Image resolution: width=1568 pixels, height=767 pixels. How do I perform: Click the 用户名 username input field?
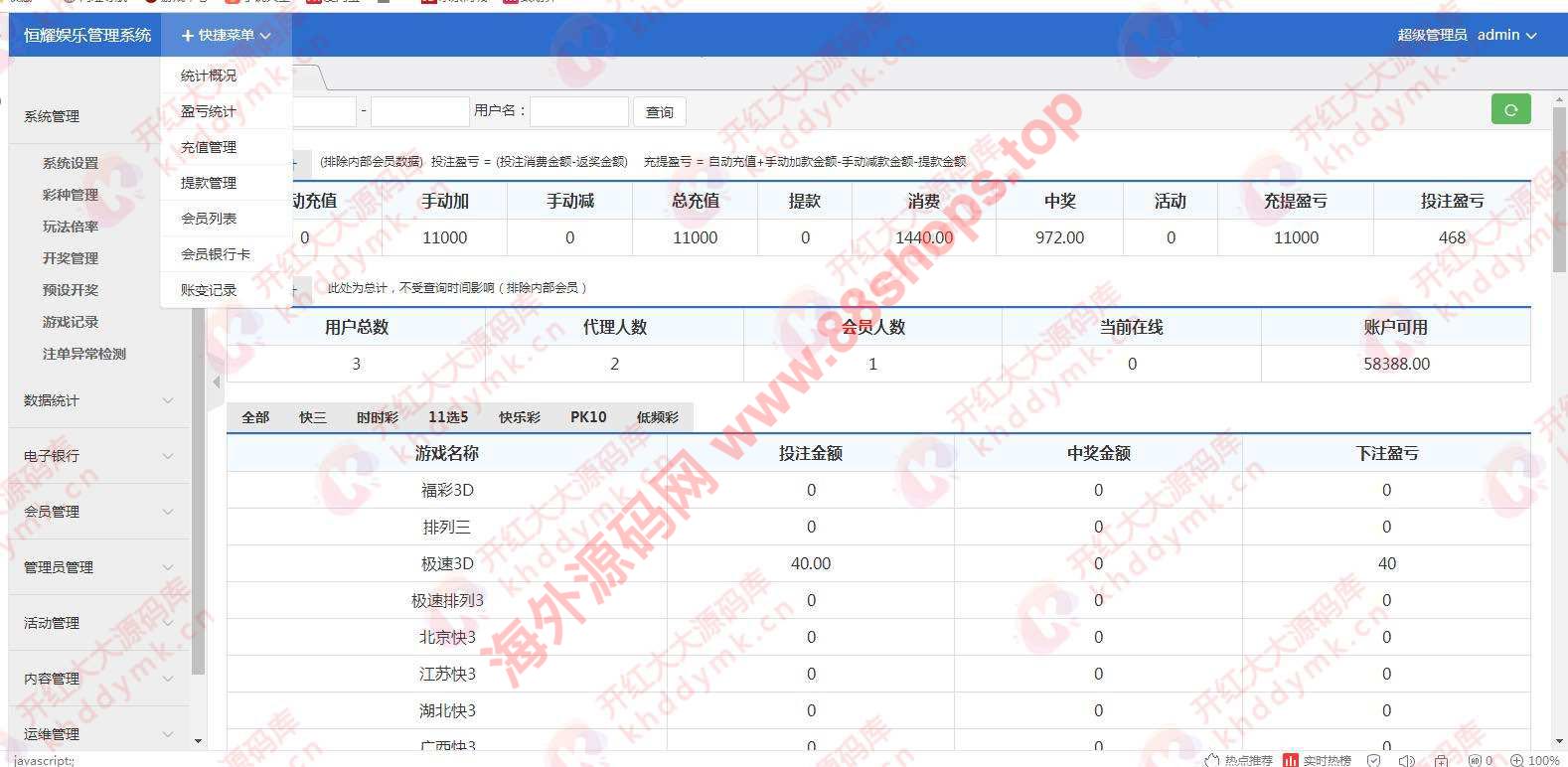pos(579,111)
